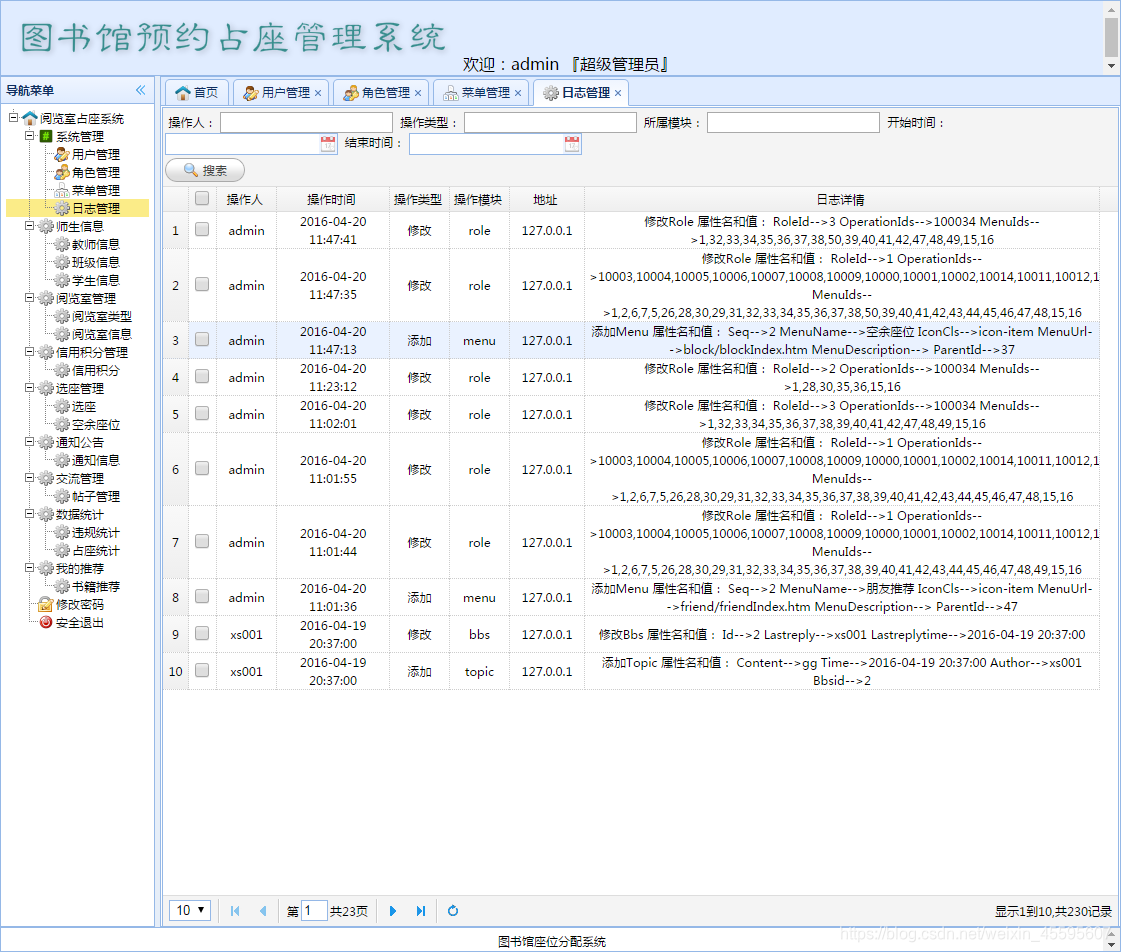This screenshot has height=952, width=1121.
Task: Open start time calendar picker
Action: pos(327,144)
